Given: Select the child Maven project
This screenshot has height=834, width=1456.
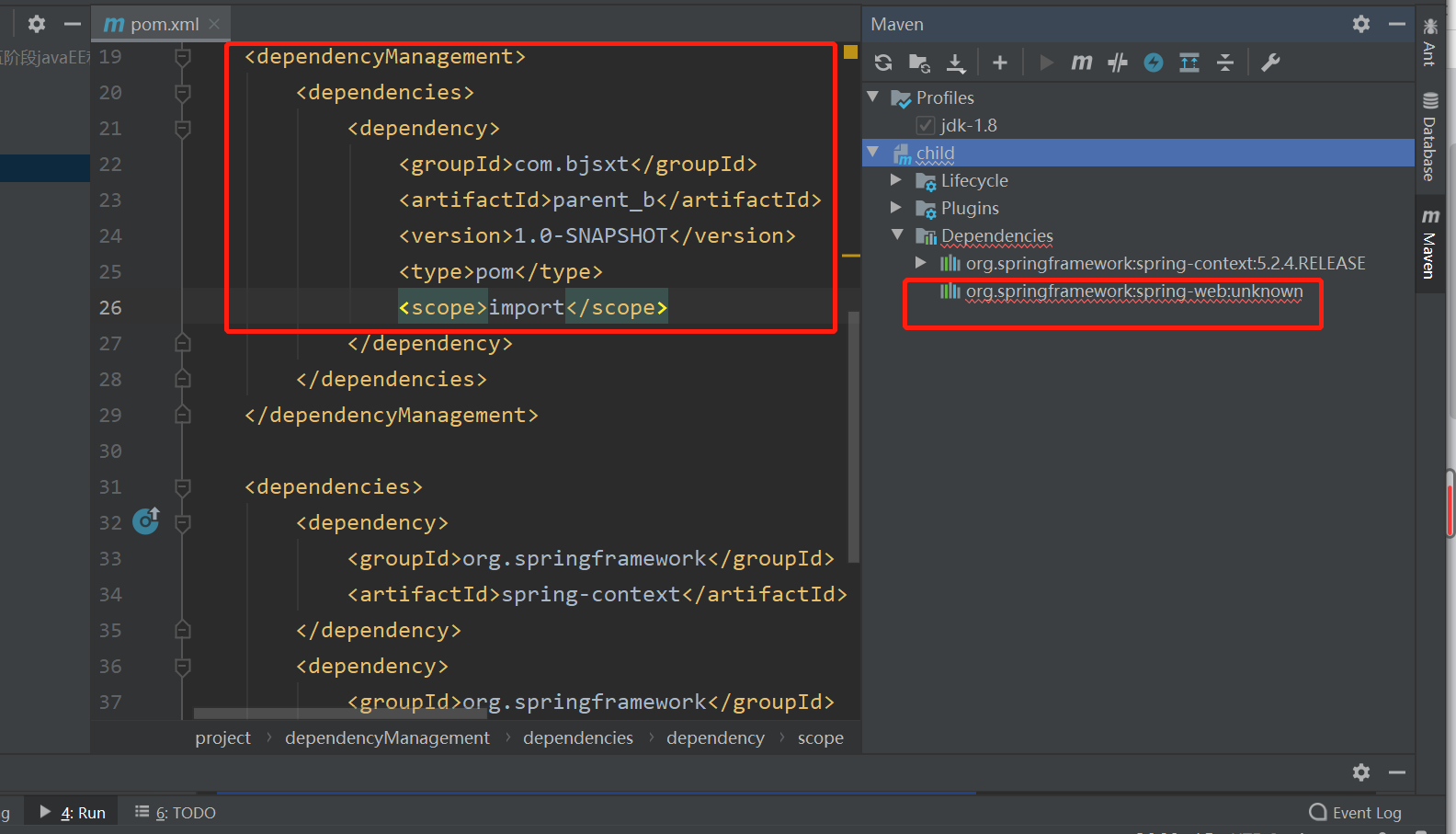Looking at the screenshot, I should 1138,153.
